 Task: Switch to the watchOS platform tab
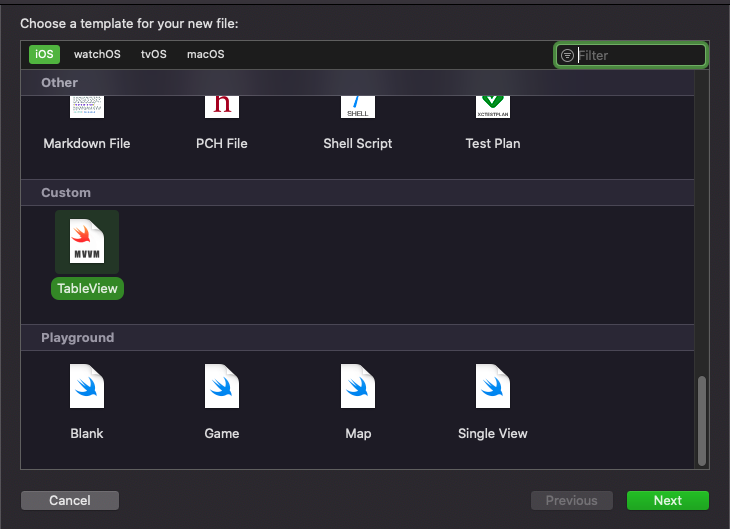tap(97, 54)
